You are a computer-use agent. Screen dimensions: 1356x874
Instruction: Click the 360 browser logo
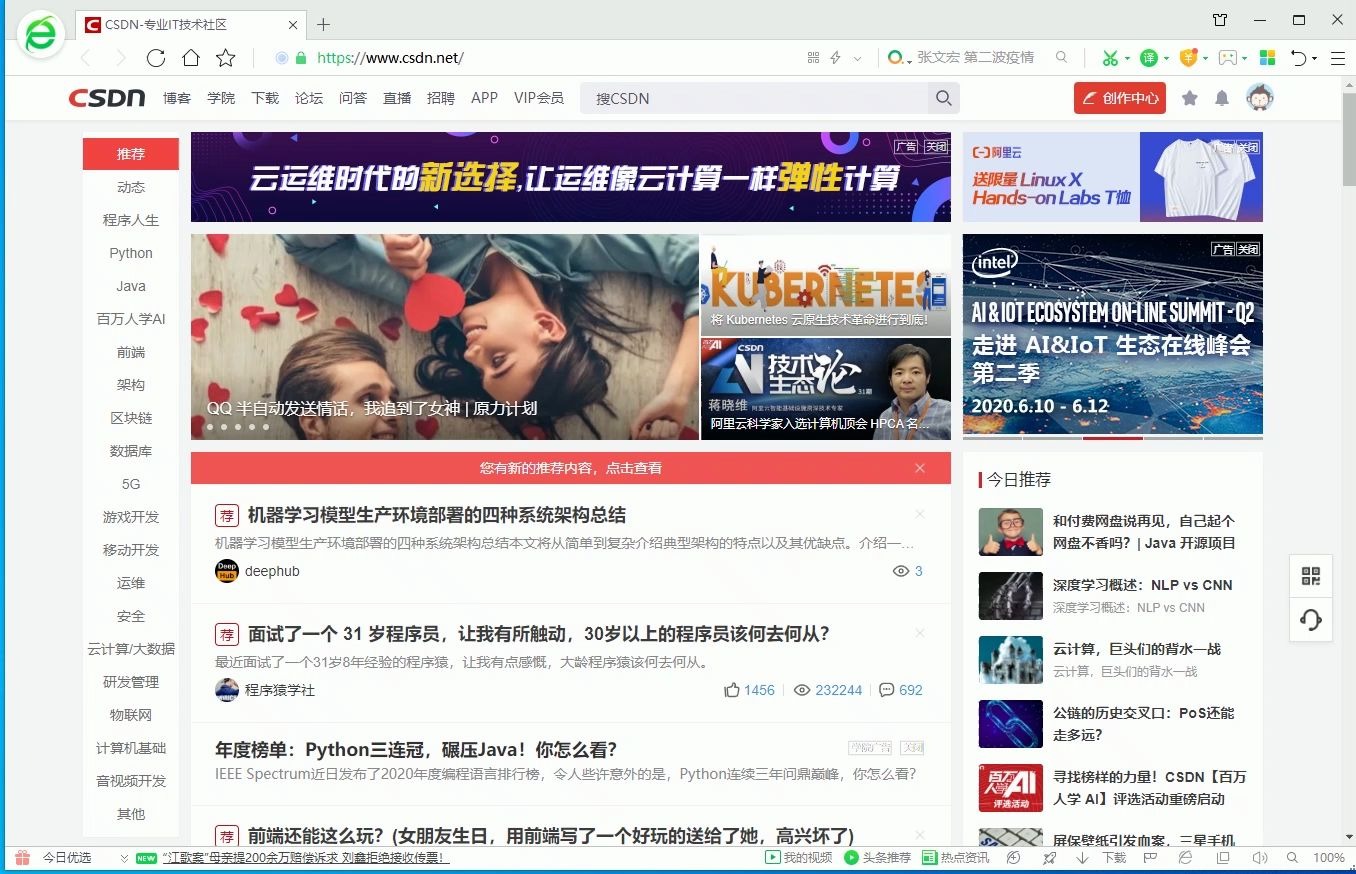[41, 35]
